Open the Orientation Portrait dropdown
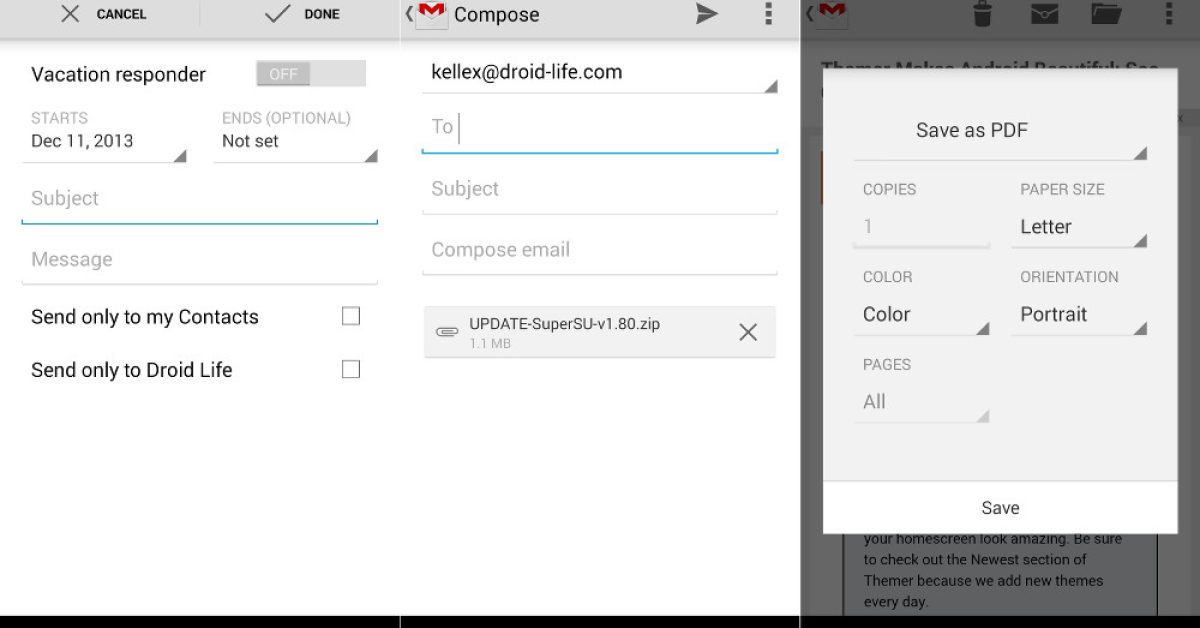 coord(1080,314)
